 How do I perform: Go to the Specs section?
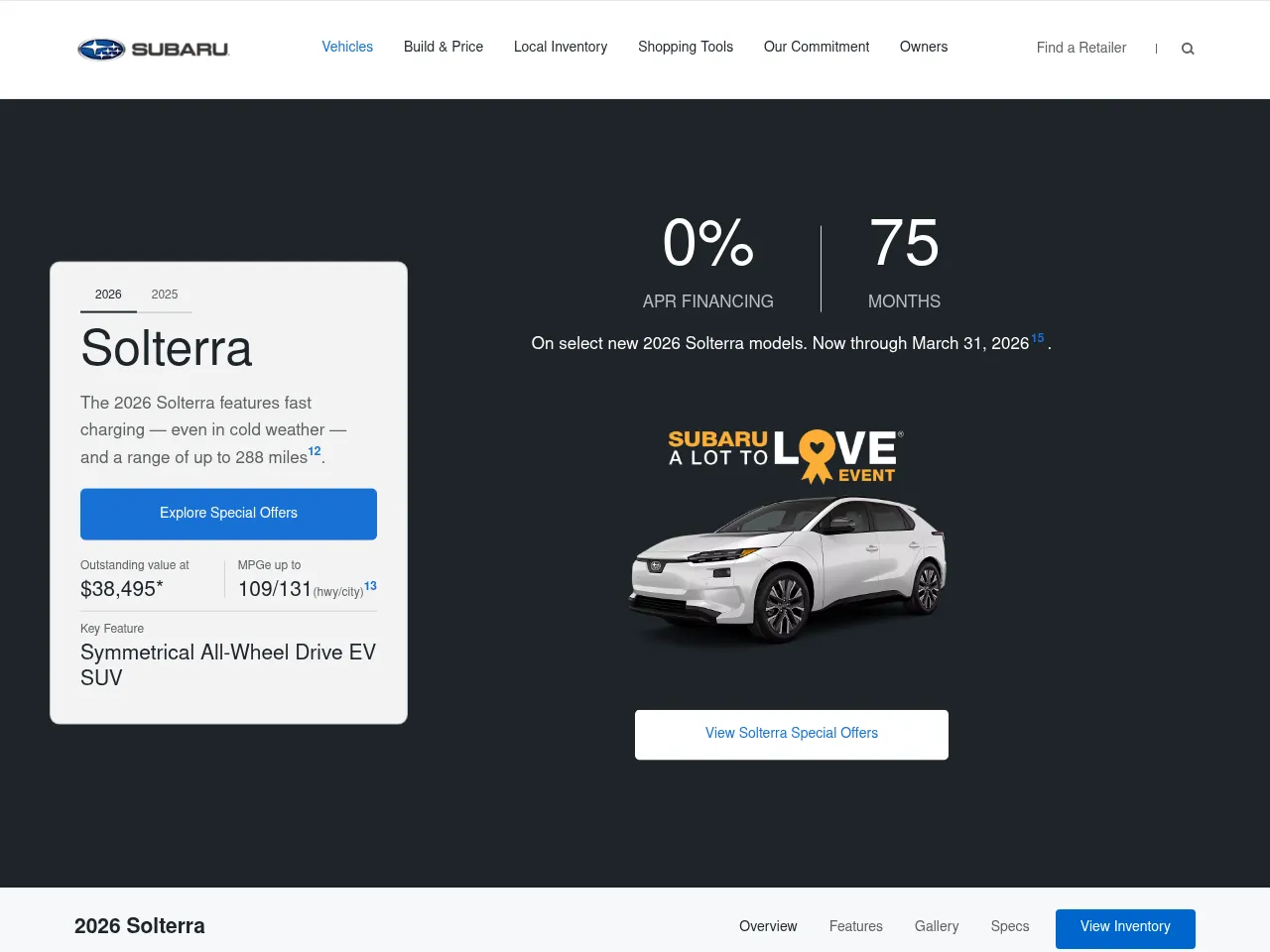(x=1010, y=926)
